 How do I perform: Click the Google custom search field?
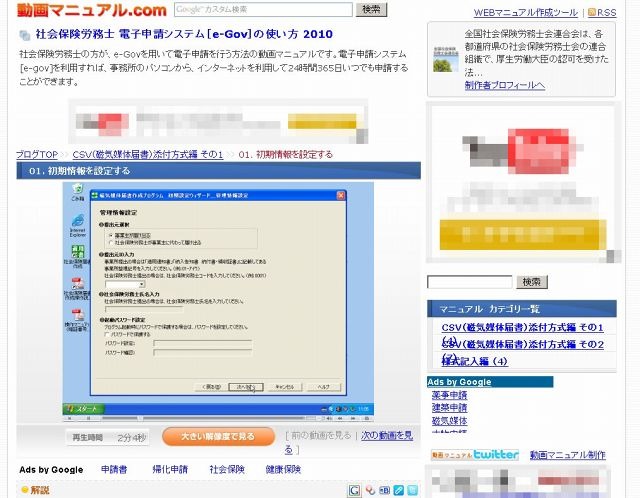tap(263, 9)
